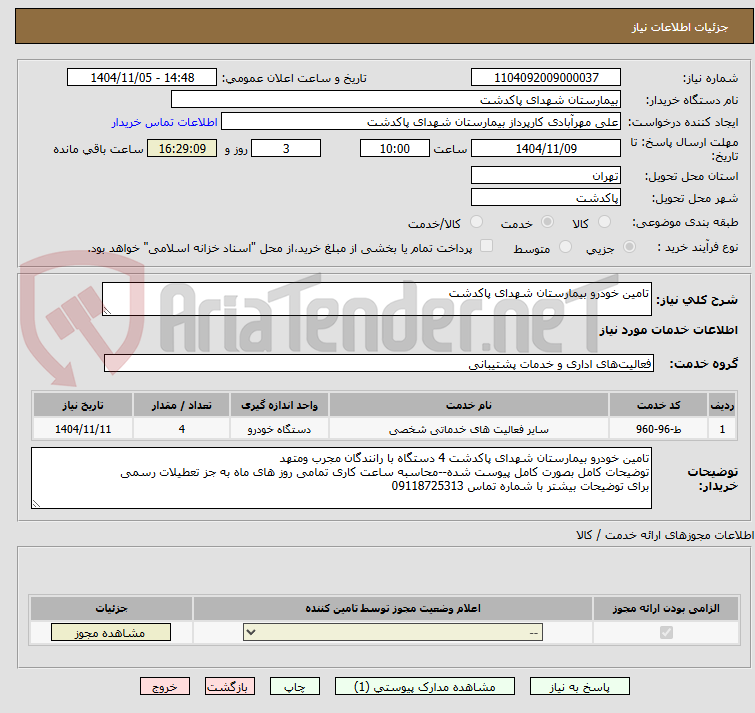Click the days remaining field showing 3
Viewport: 755px width, 713px height.
coord(286,148)
